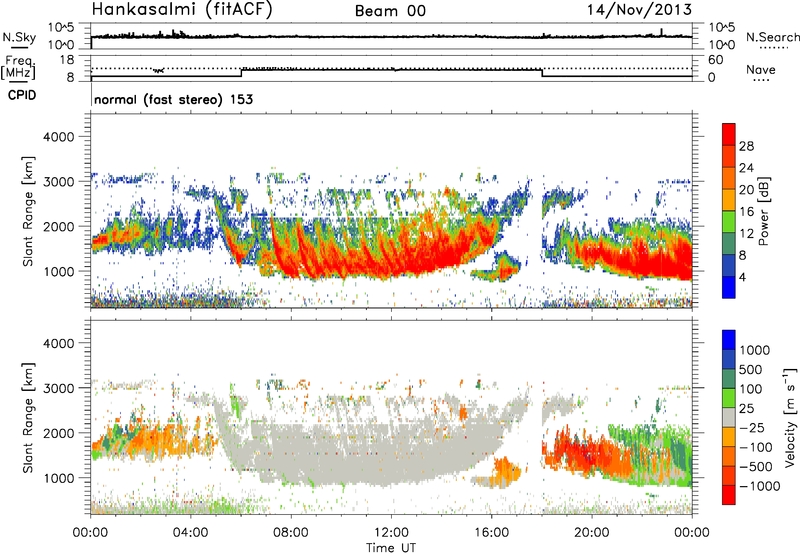Click the velocity panel 'Slant Range [km]' label
Image resolution: width=800 pixels, height=554 pixels.
[x=28, y=417]
